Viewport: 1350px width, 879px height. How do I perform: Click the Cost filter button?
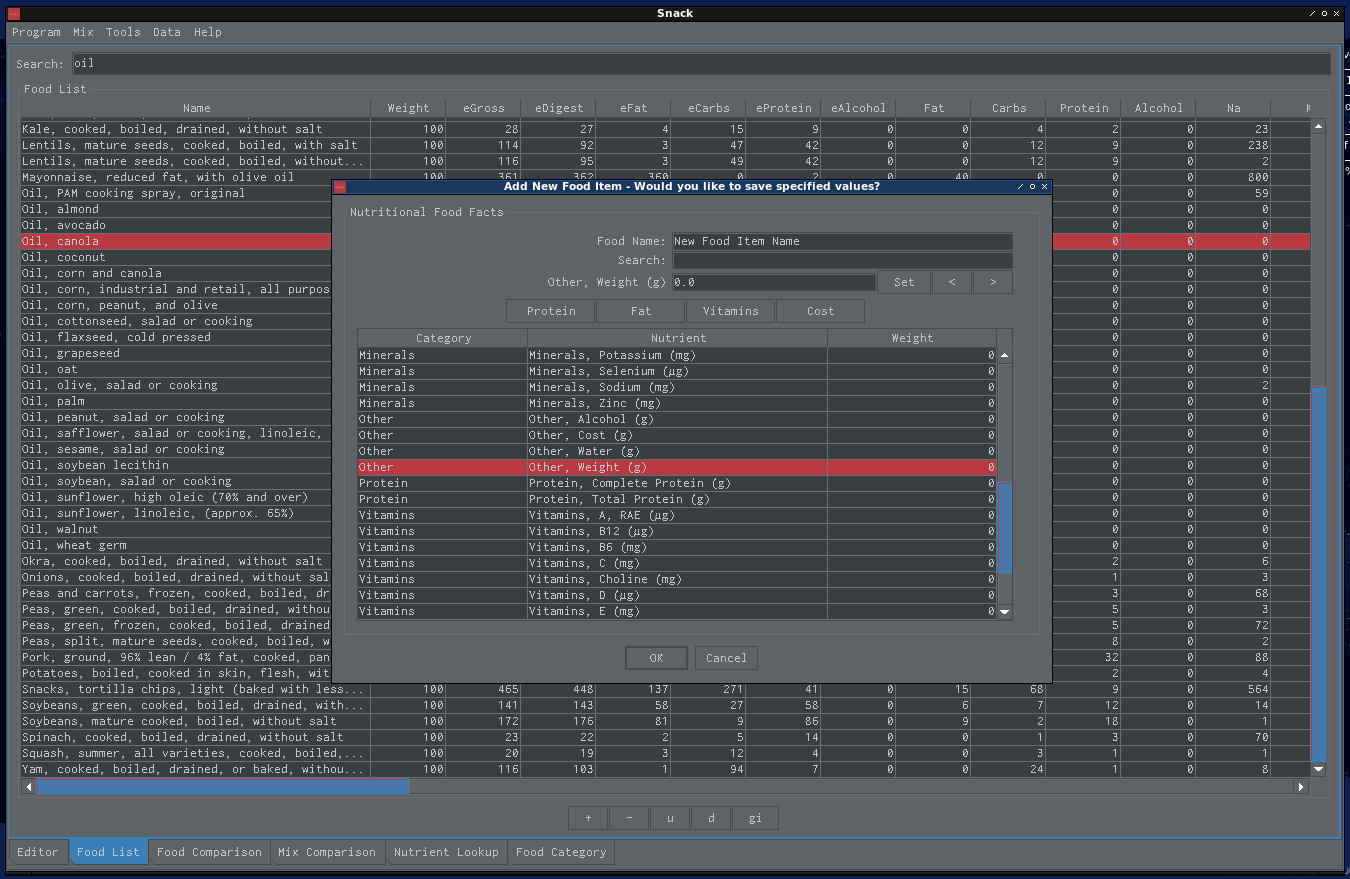coord(820,311)
